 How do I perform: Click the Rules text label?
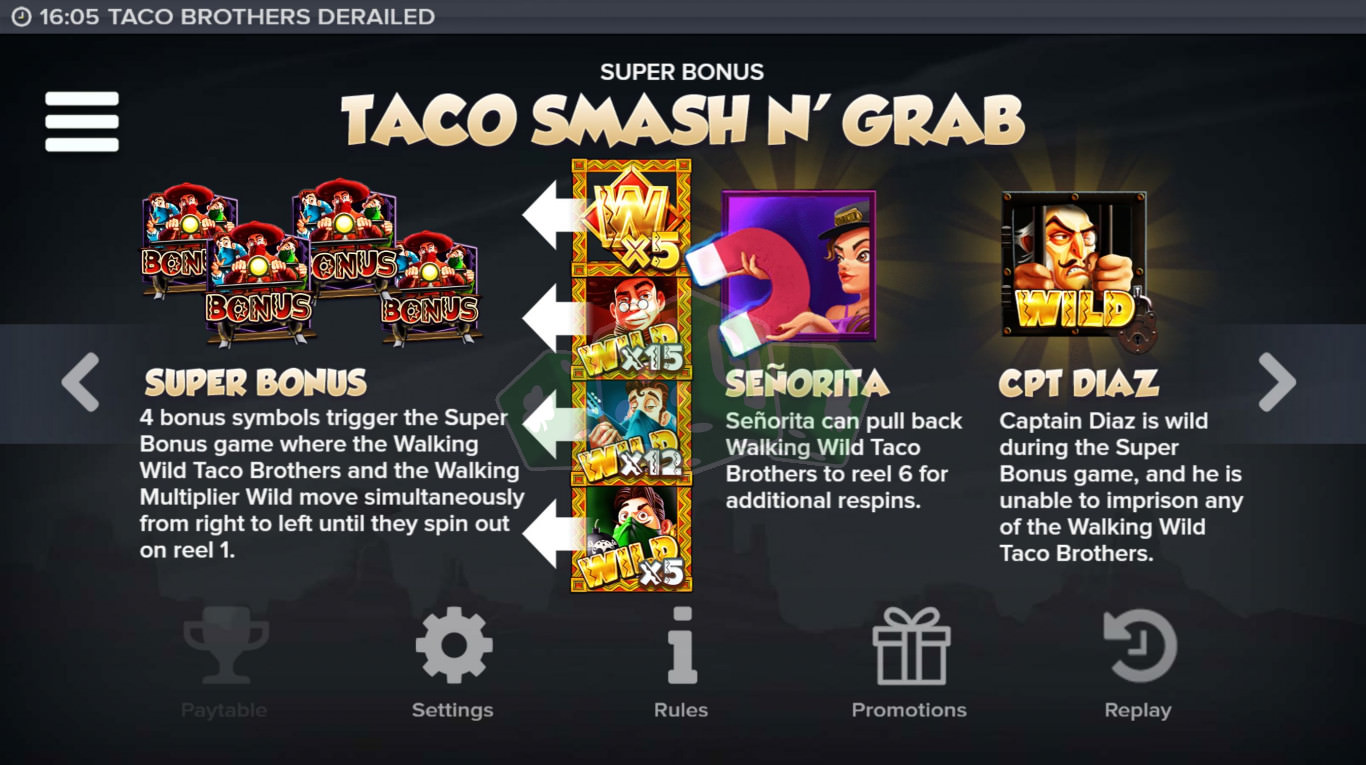[681, 710]
